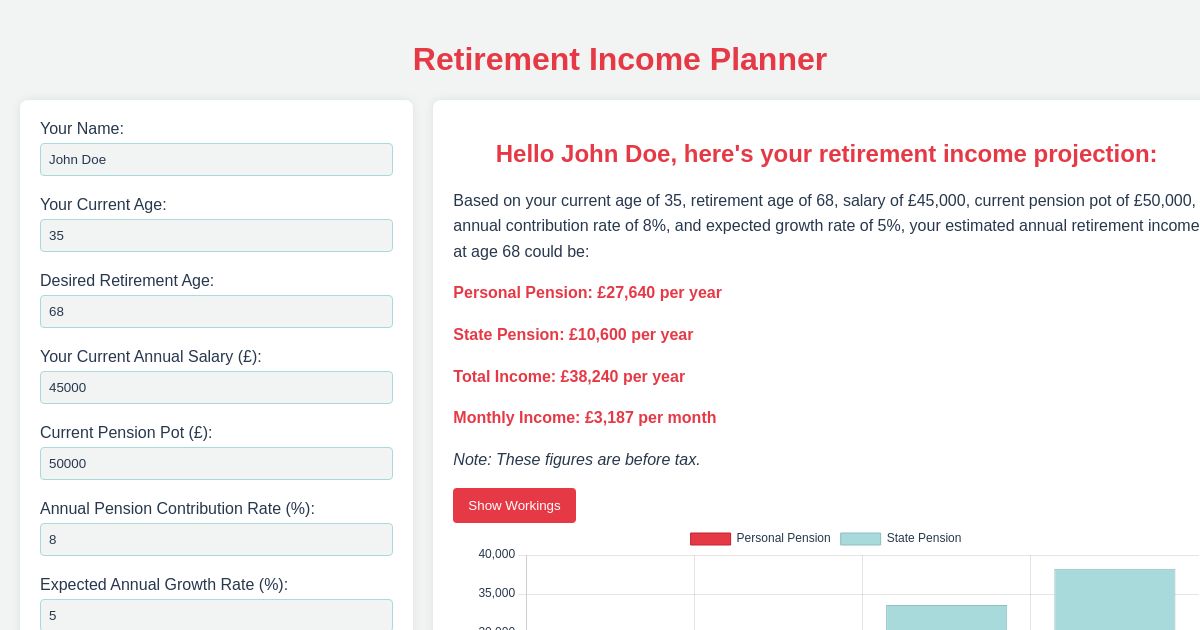Image resolution: width=1200 pixels, height=630 pixels.
Task: Click the Personal Pension legend label
Action: [783, 538]
